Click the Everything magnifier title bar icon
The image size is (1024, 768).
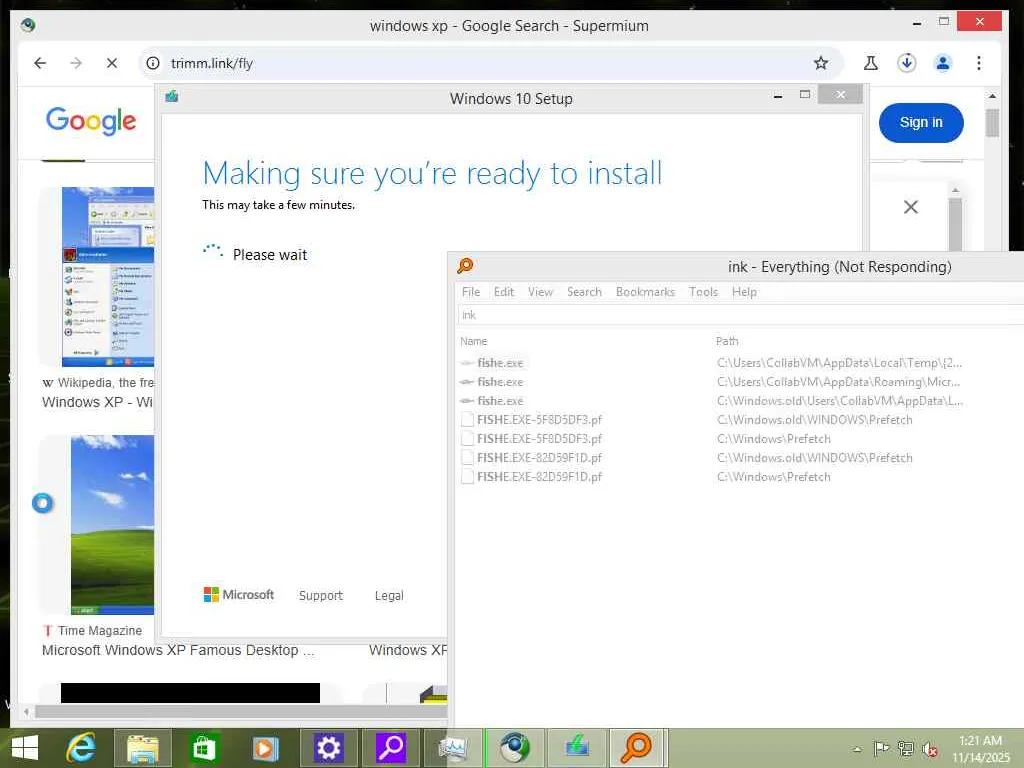[465, 266]
